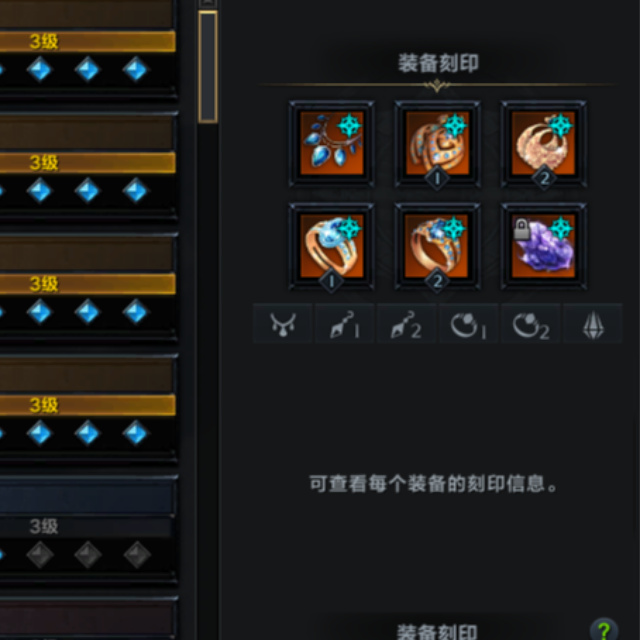Image resolution: width=640 pixels, height=640 pixels.
Task: Open the necklace engraving tab
Action: (x=283, y=324)
